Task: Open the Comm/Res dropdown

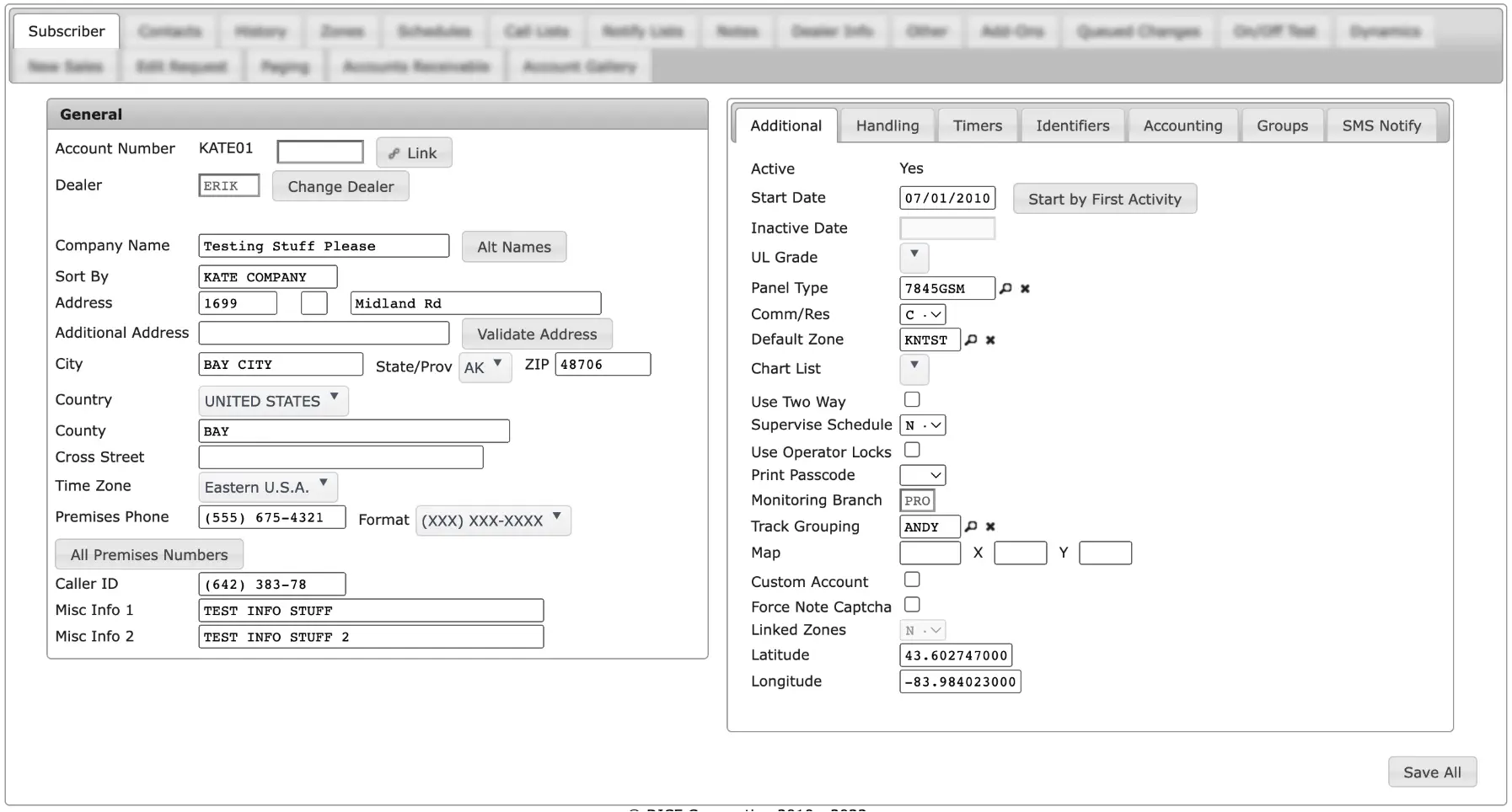Action: [x=923, y=314]
